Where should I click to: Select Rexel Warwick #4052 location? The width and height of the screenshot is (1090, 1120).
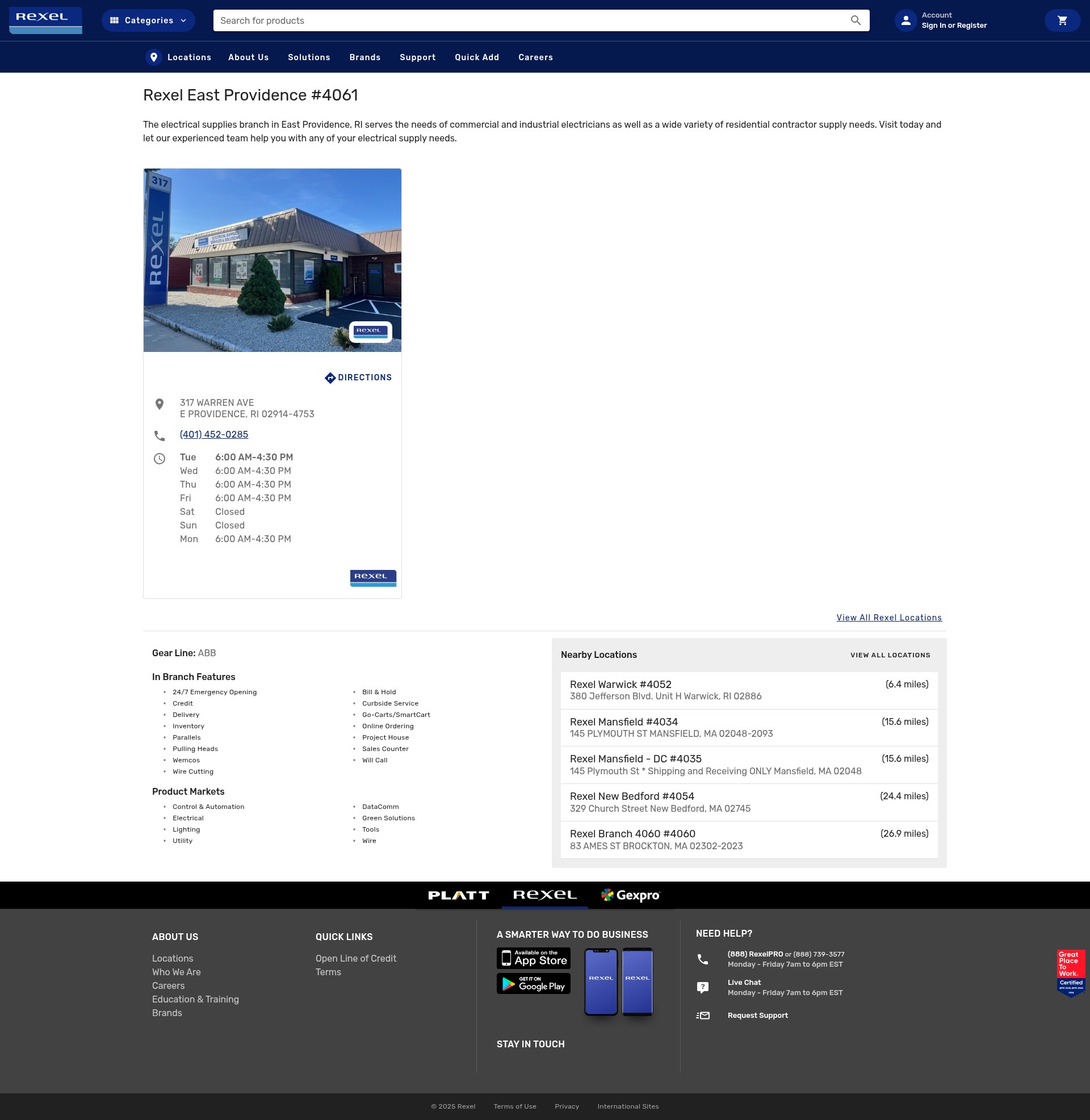coord(749,690)
